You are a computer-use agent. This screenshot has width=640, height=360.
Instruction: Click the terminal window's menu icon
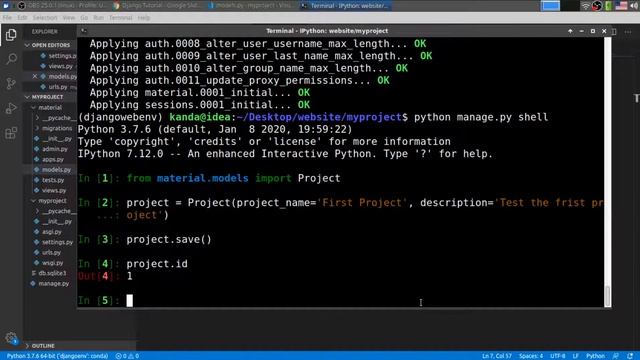[x=84, y=31]
